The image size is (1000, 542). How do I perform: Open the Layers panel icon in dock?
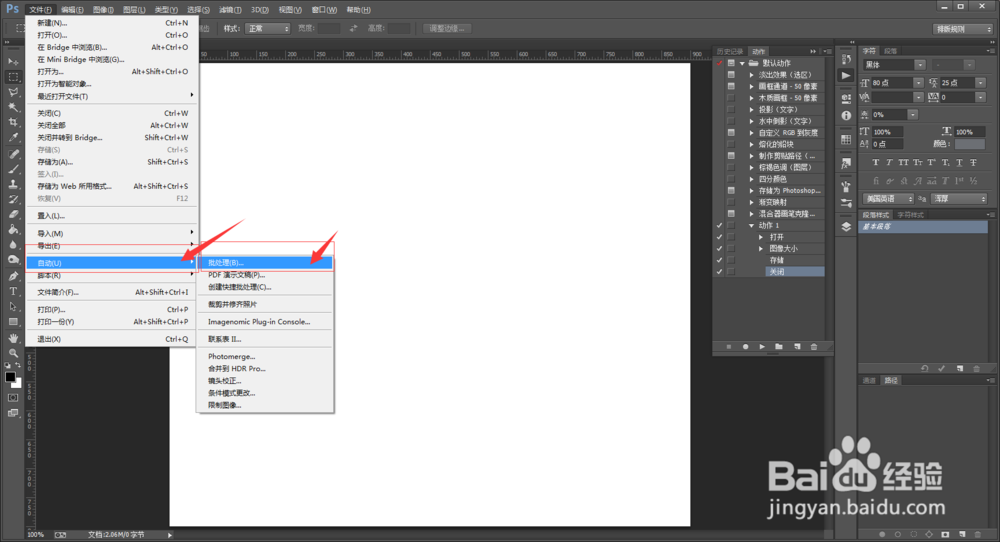tap(846, 227)
